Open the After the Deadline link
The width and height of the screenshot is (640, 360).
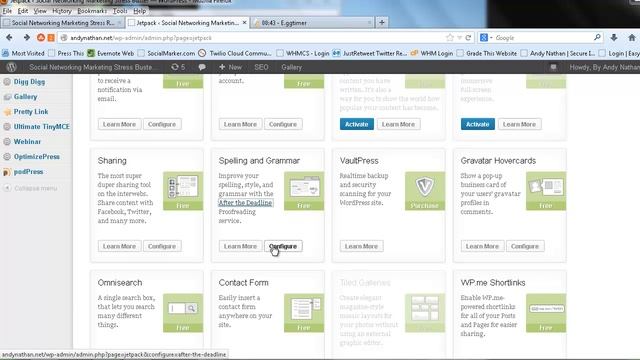[x=245, y=202]
